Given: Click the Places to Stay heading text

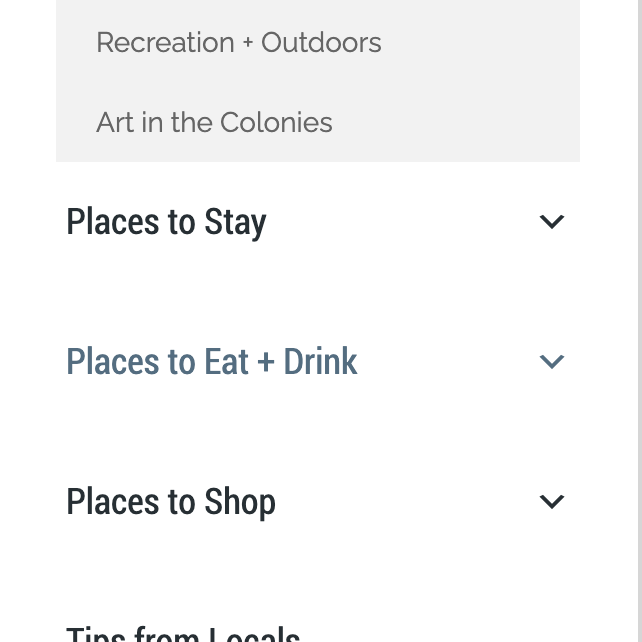Looking at the screenshot, I should 166,222.
